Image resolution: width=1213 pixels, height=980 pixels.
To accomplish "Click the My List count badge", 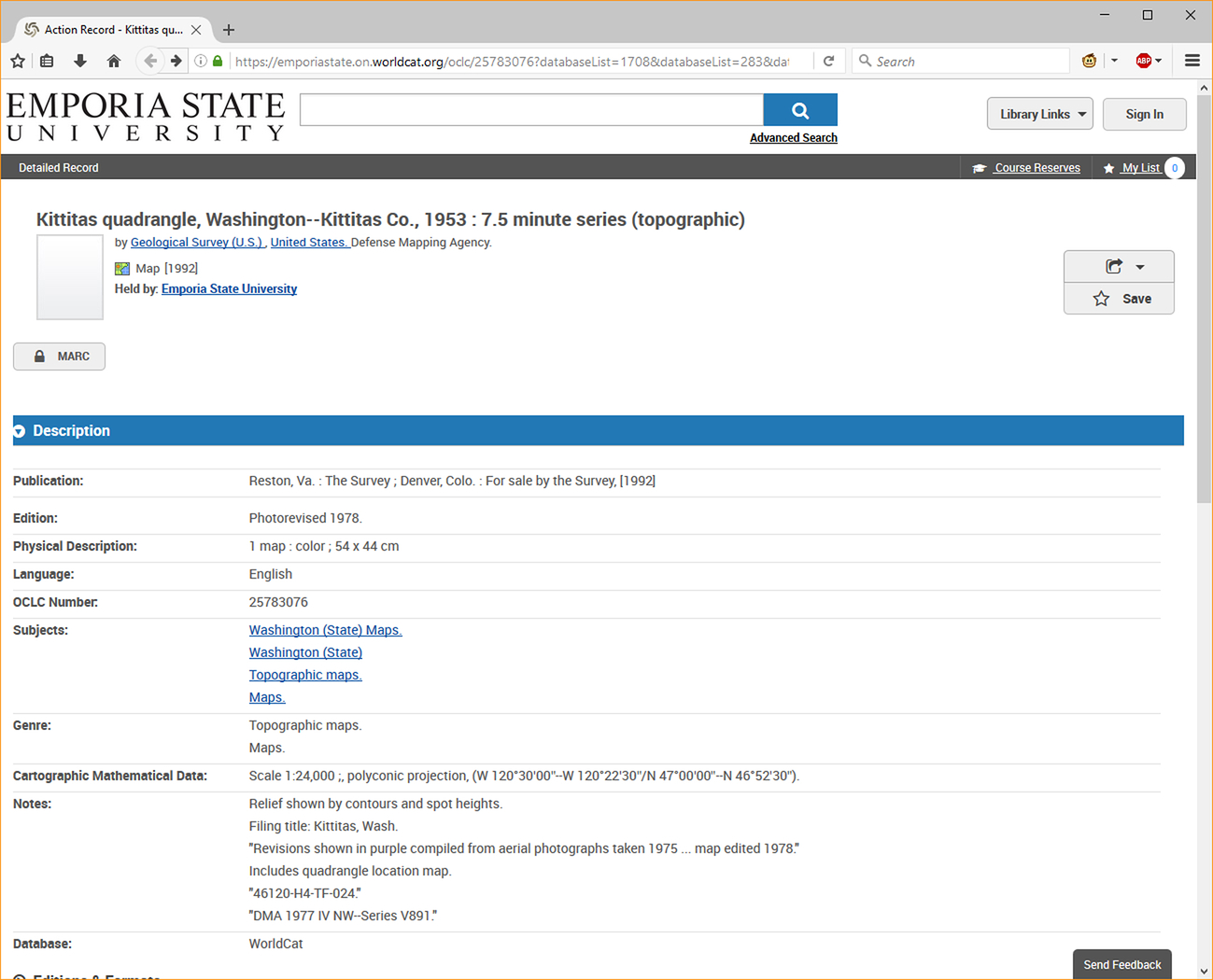I will [1175, 168].
